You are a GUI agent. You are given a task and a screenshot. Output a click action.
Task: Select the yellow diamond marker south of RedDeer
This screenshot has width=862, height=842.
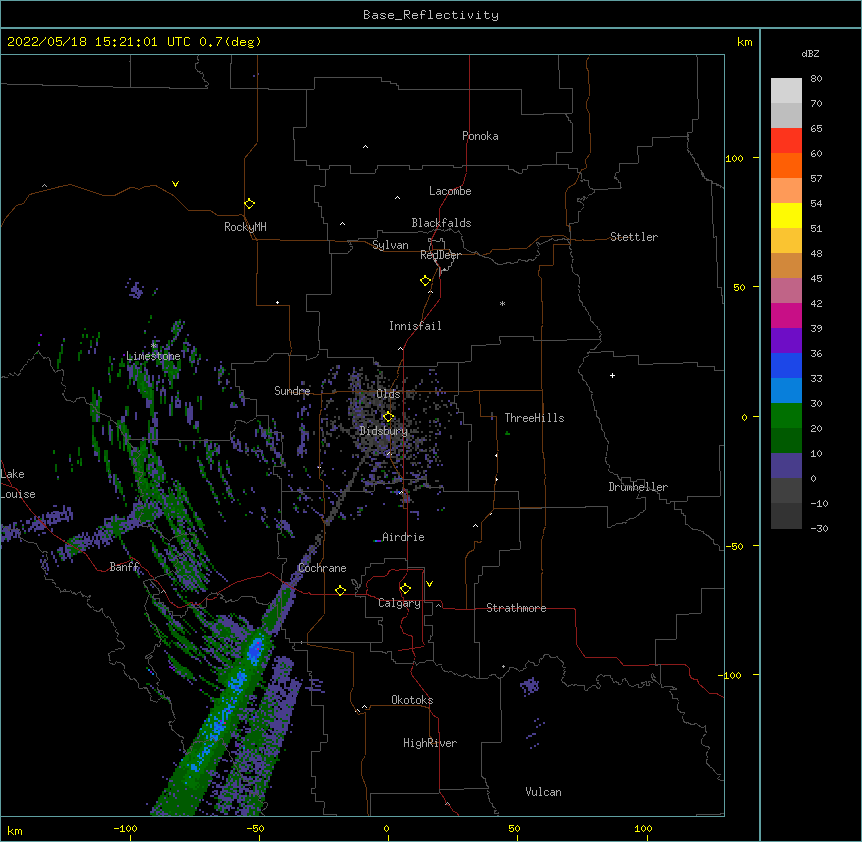tap(426, 281)
